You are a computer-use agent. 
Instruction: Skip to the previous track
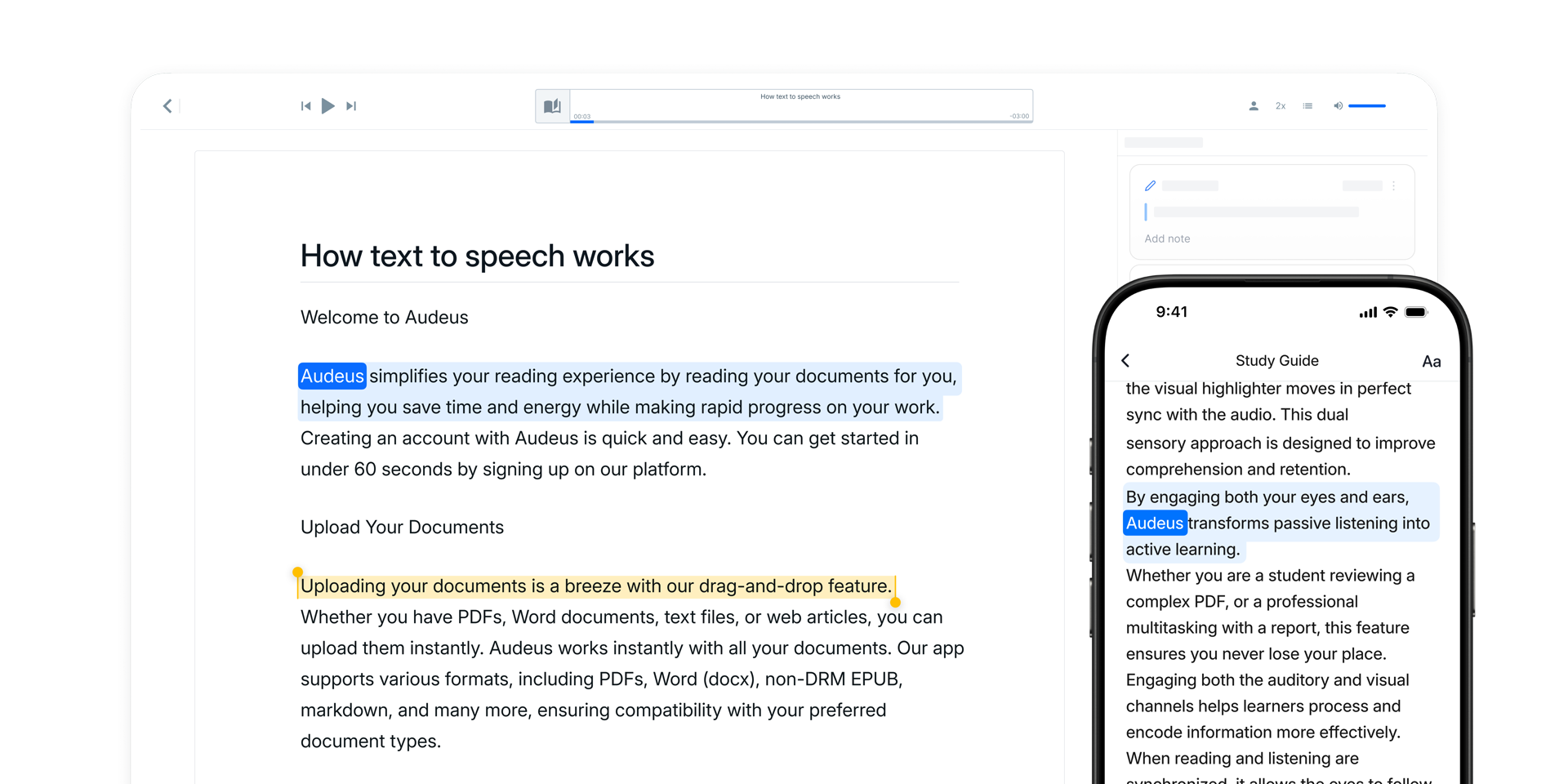point(305,106)
